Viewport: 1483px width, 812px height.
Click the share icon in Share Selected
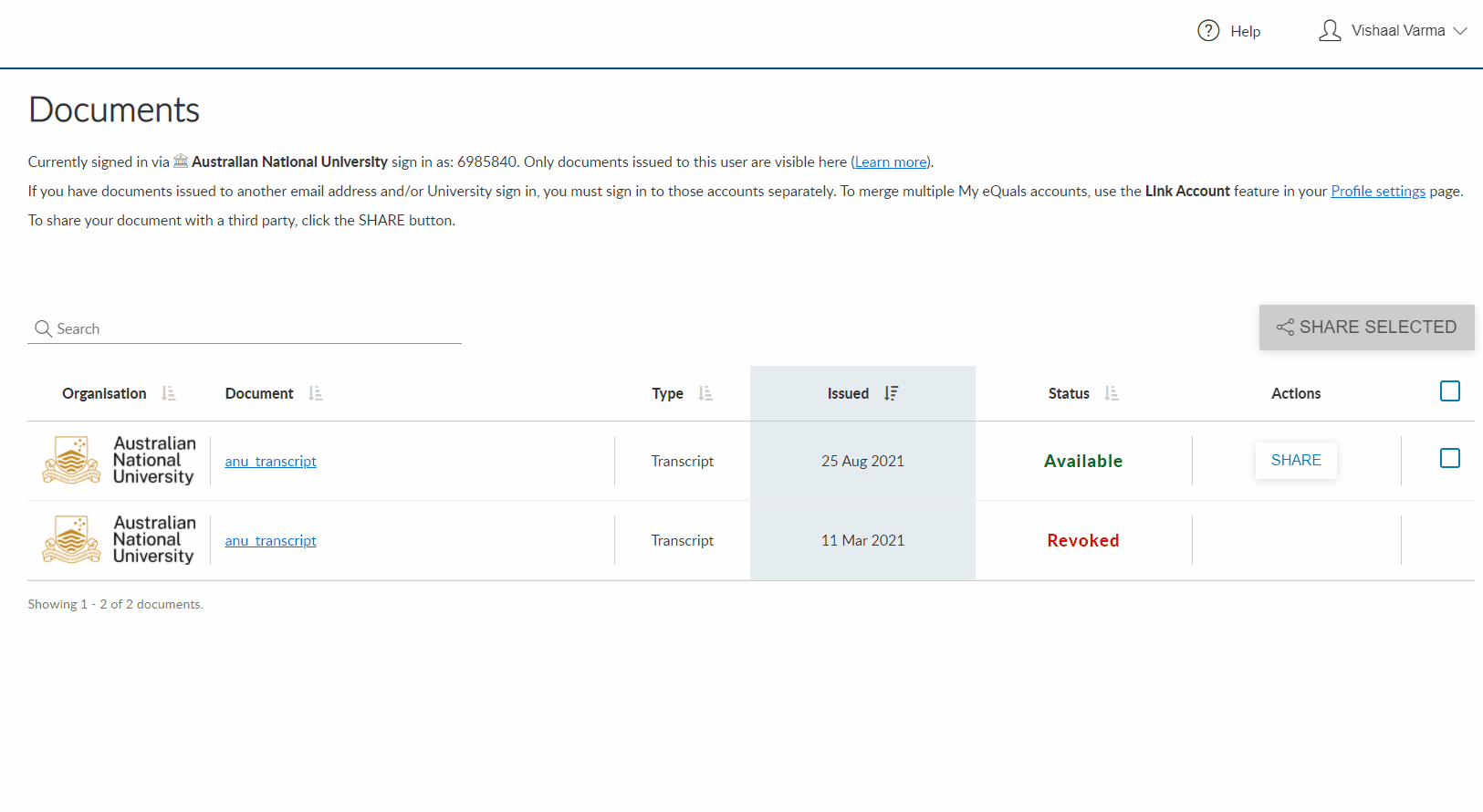coord(1285,328)
